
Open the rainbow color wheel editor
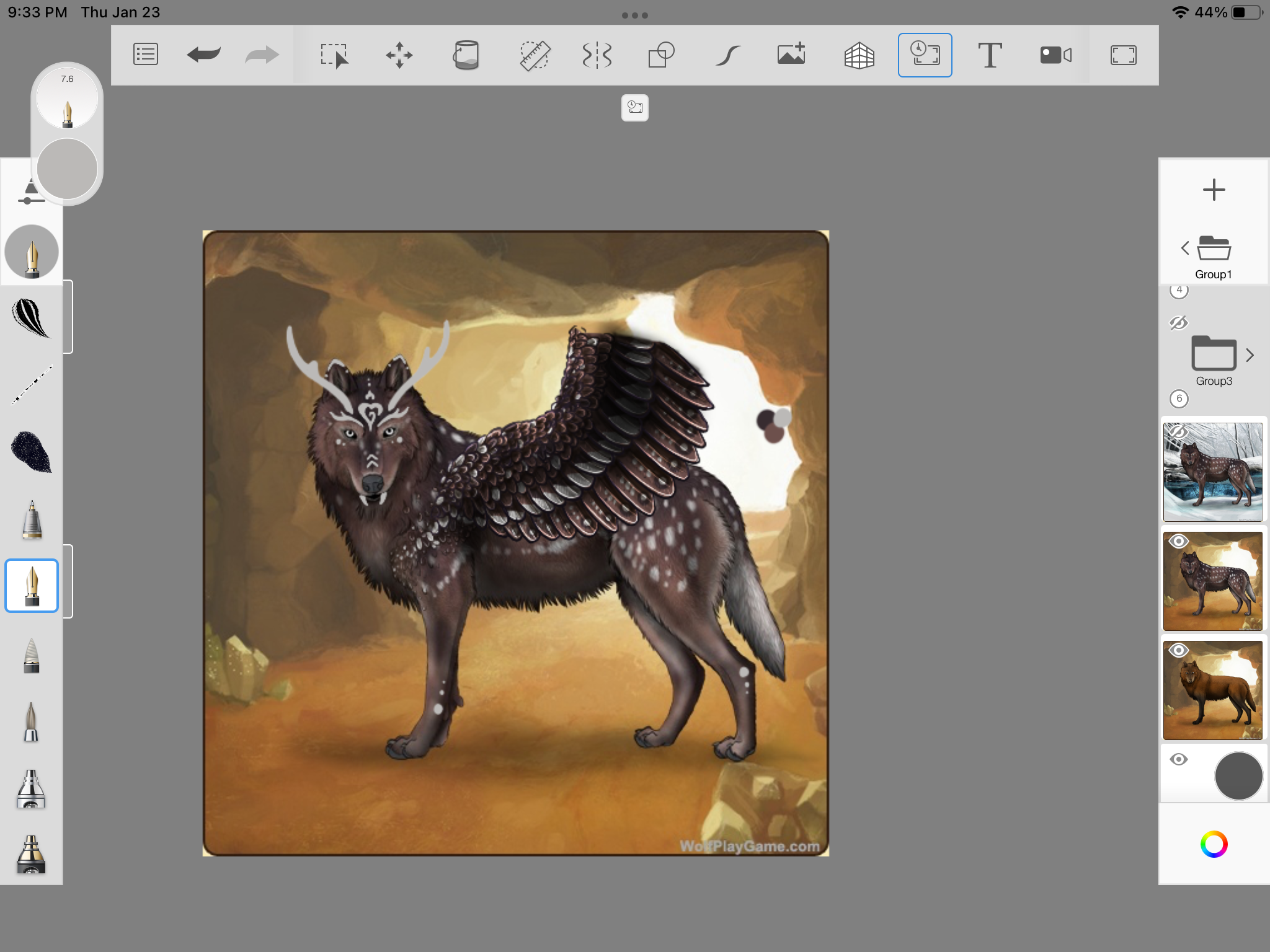pos(1214,844)
